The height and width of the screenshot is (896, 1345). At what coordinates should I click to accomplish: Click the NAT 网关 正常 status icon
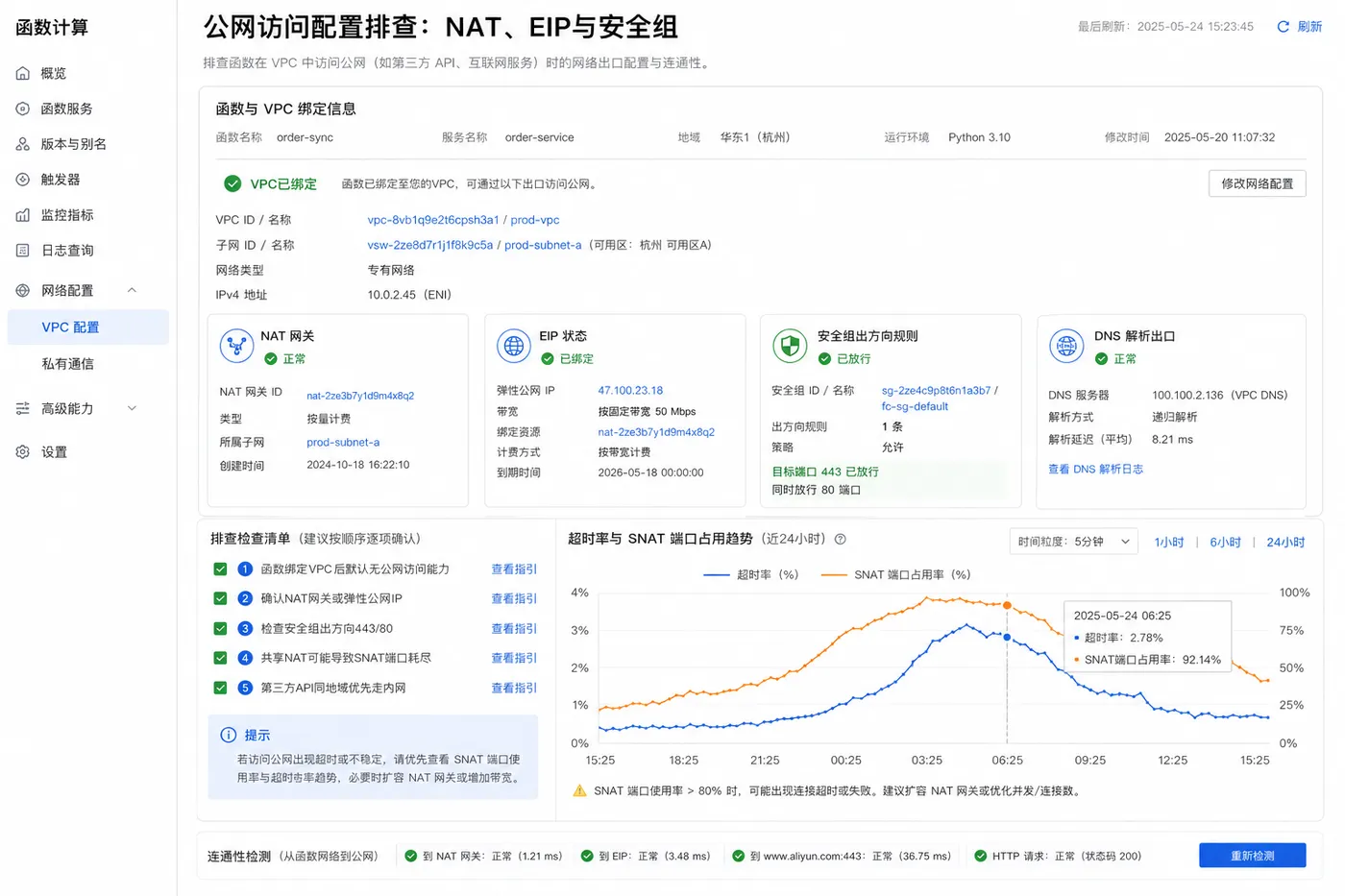[271, 358]
